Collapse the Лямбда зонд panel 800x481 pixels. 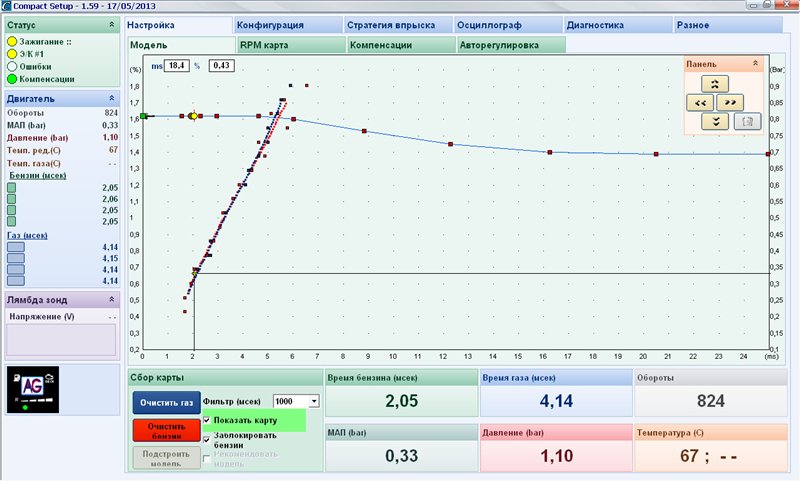coord(111,299)
